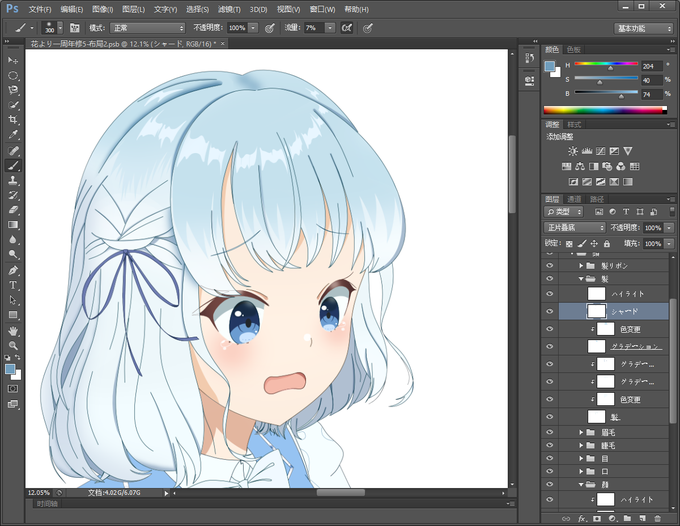
Task: Select the Elliptical Marquee tool
Action: click(13, 75)
